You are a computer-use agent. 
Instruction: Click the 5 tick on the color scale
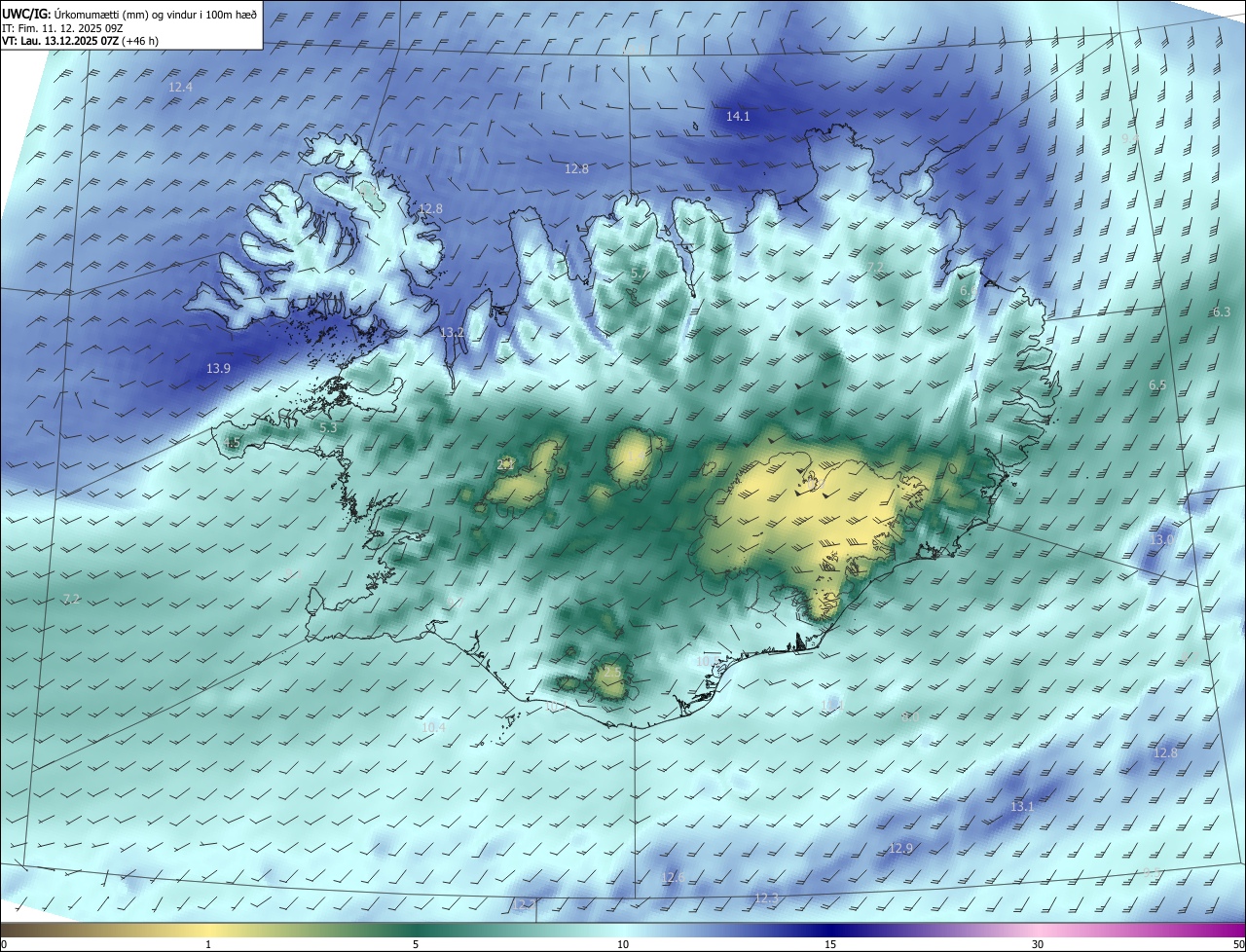point(416,944)
